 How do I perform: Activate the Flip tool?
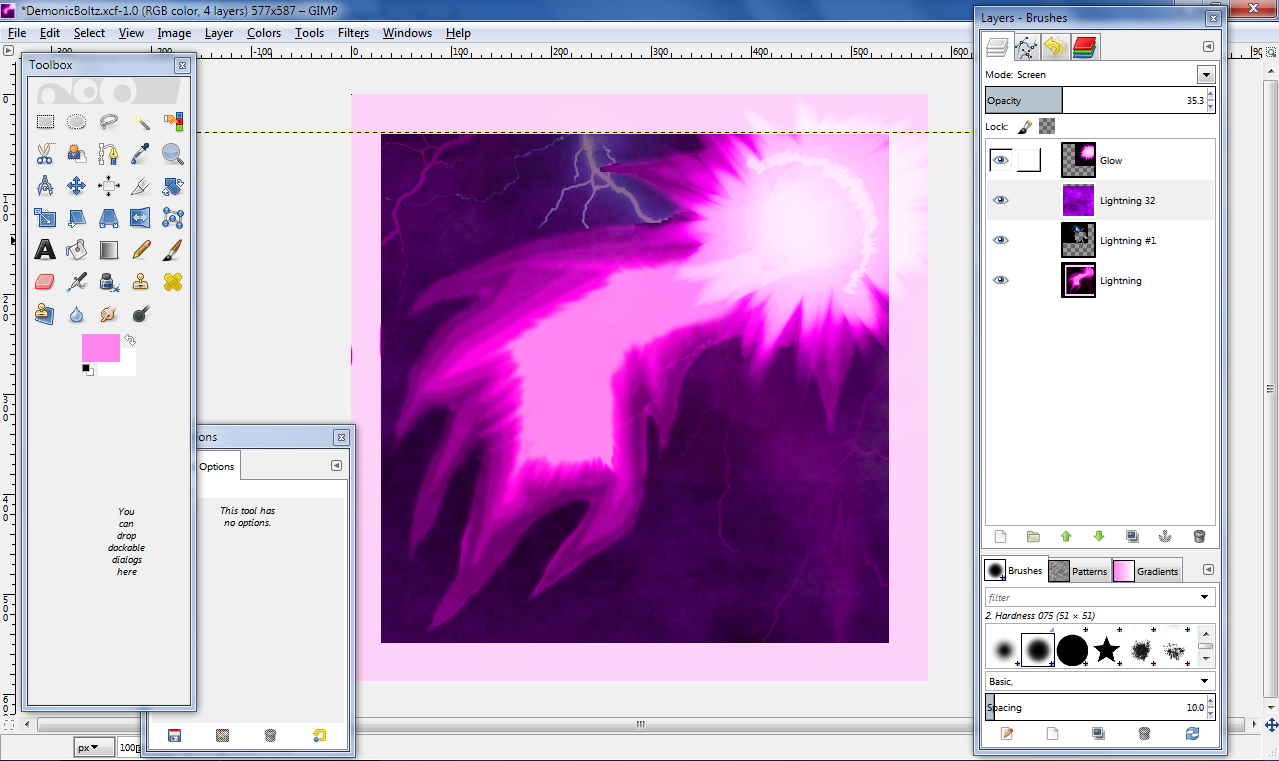pos(141,218)
